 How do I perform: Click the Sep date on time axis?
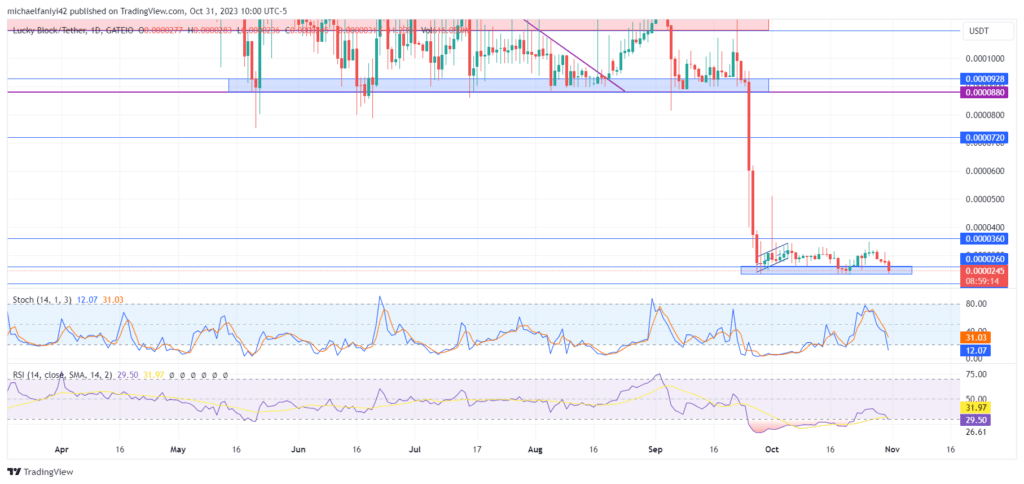coord(654,450)
